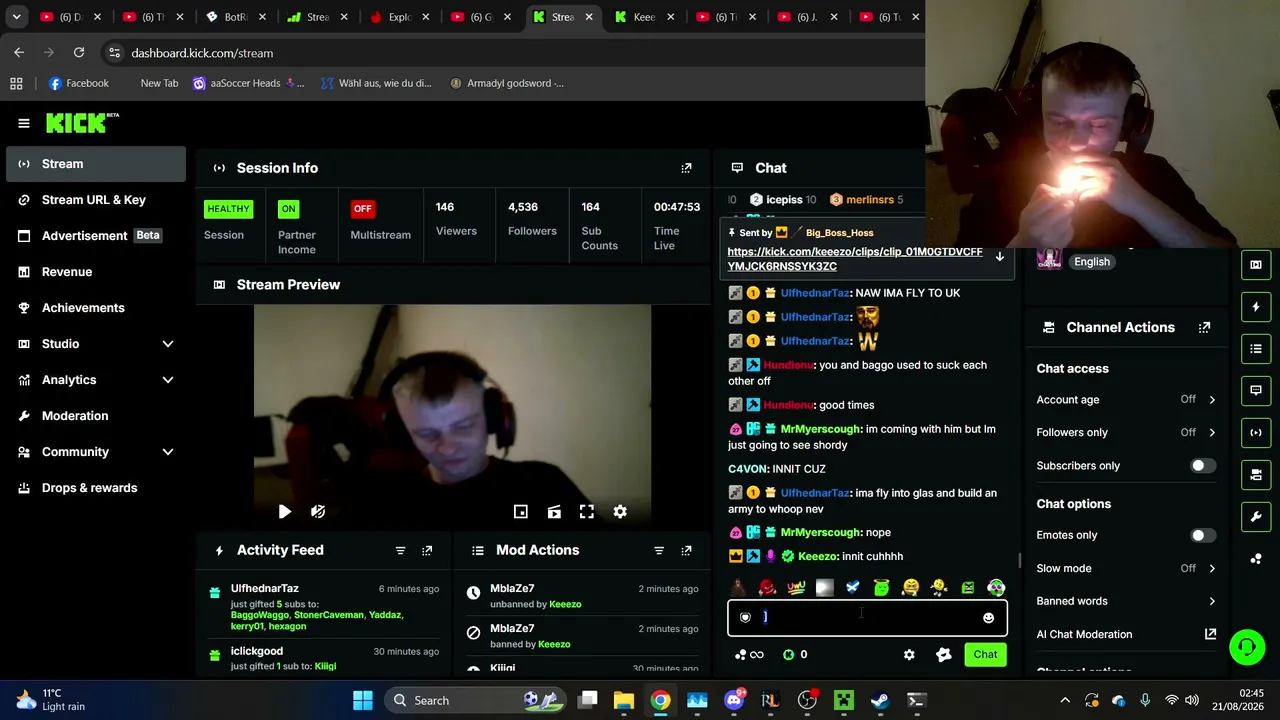The width and height of the screenshot is (1280, 720).
Task: Open Stream URL & Key page
Action: coord(96,200)
